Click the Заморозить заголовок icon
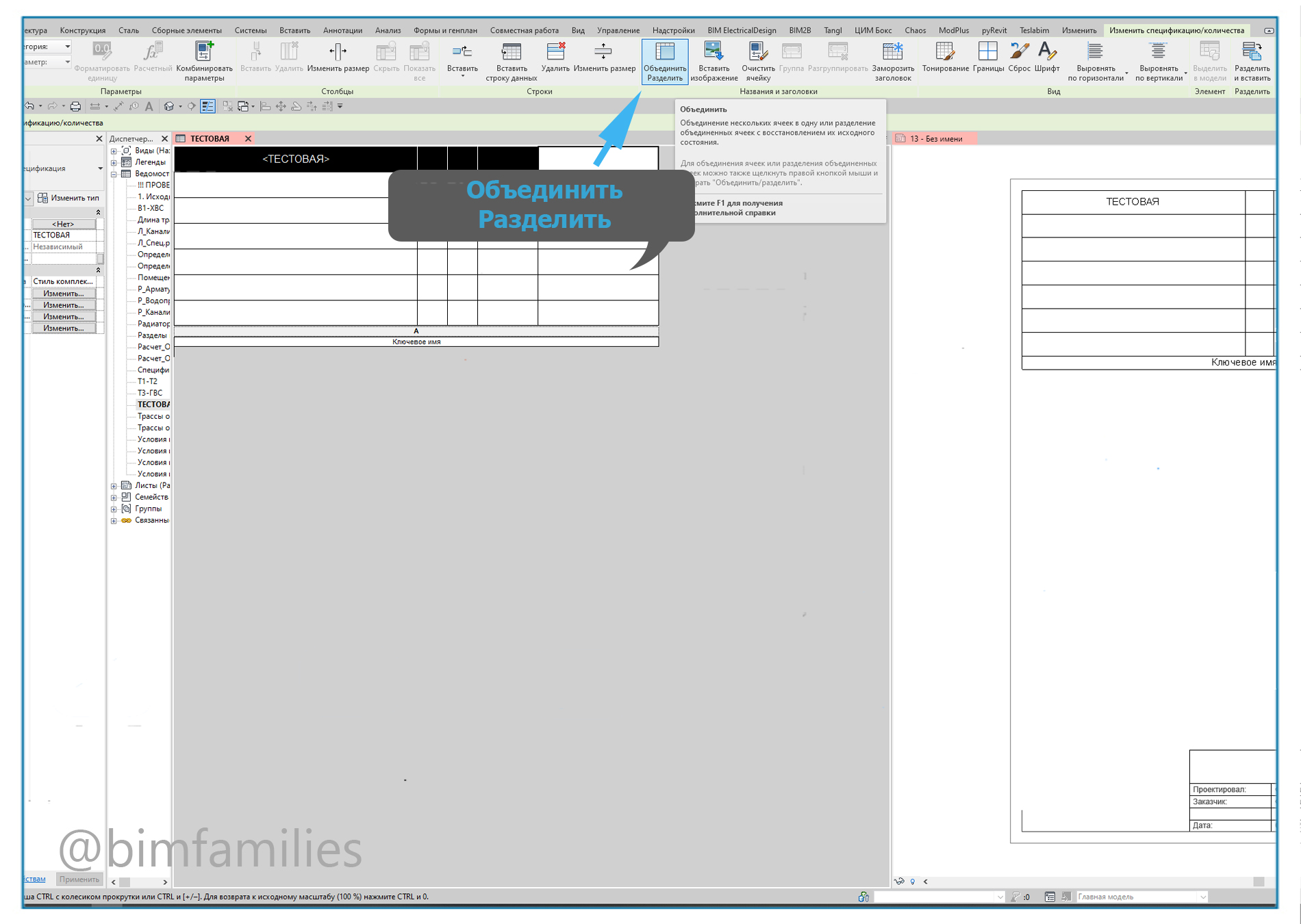Viewport: 1301px width, 924px height. [x=893, y=61]
